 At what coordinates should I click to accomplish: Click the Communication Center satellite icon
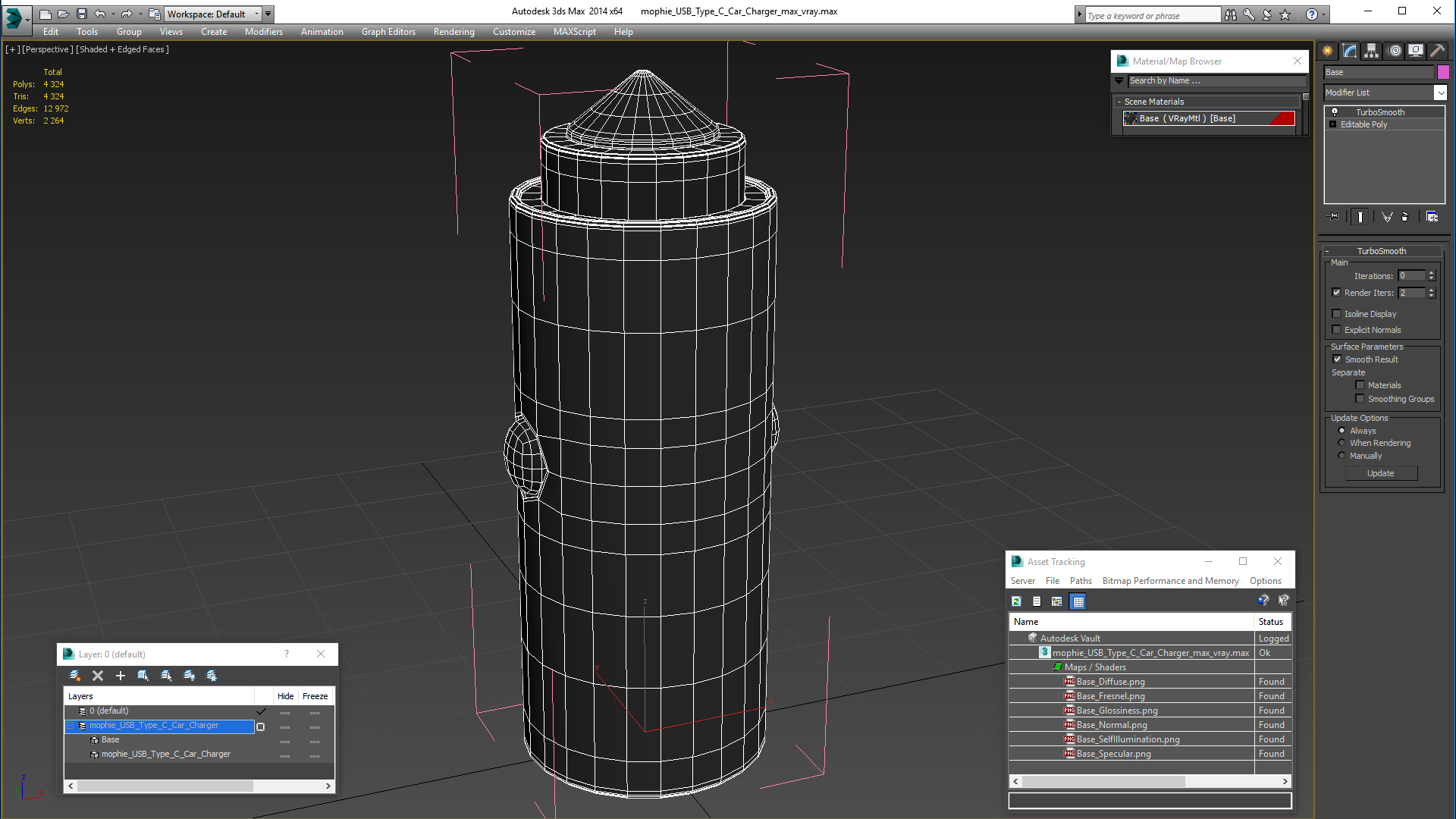point(1266,14)
